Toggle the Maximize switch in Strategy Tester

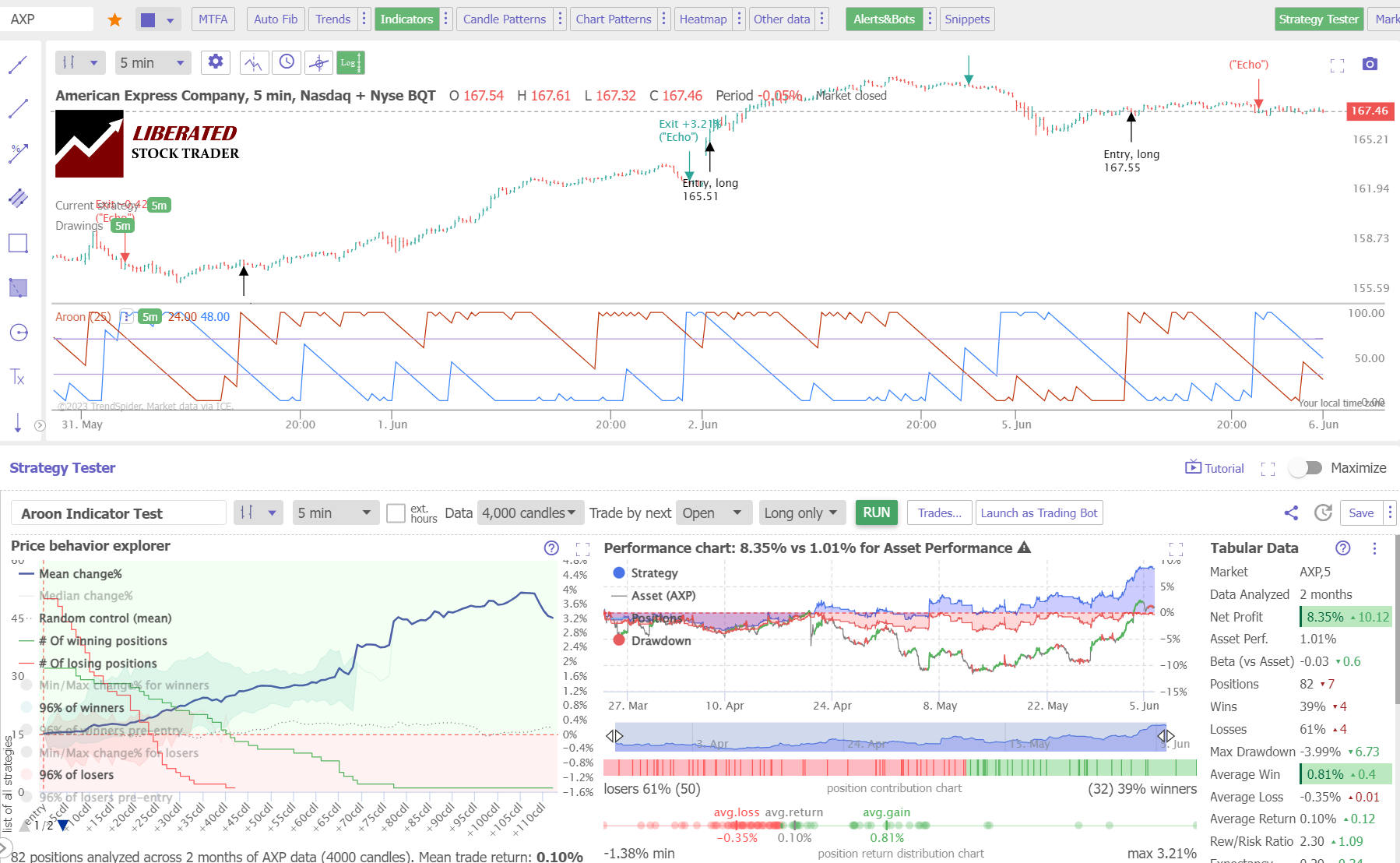(1306, 467)
